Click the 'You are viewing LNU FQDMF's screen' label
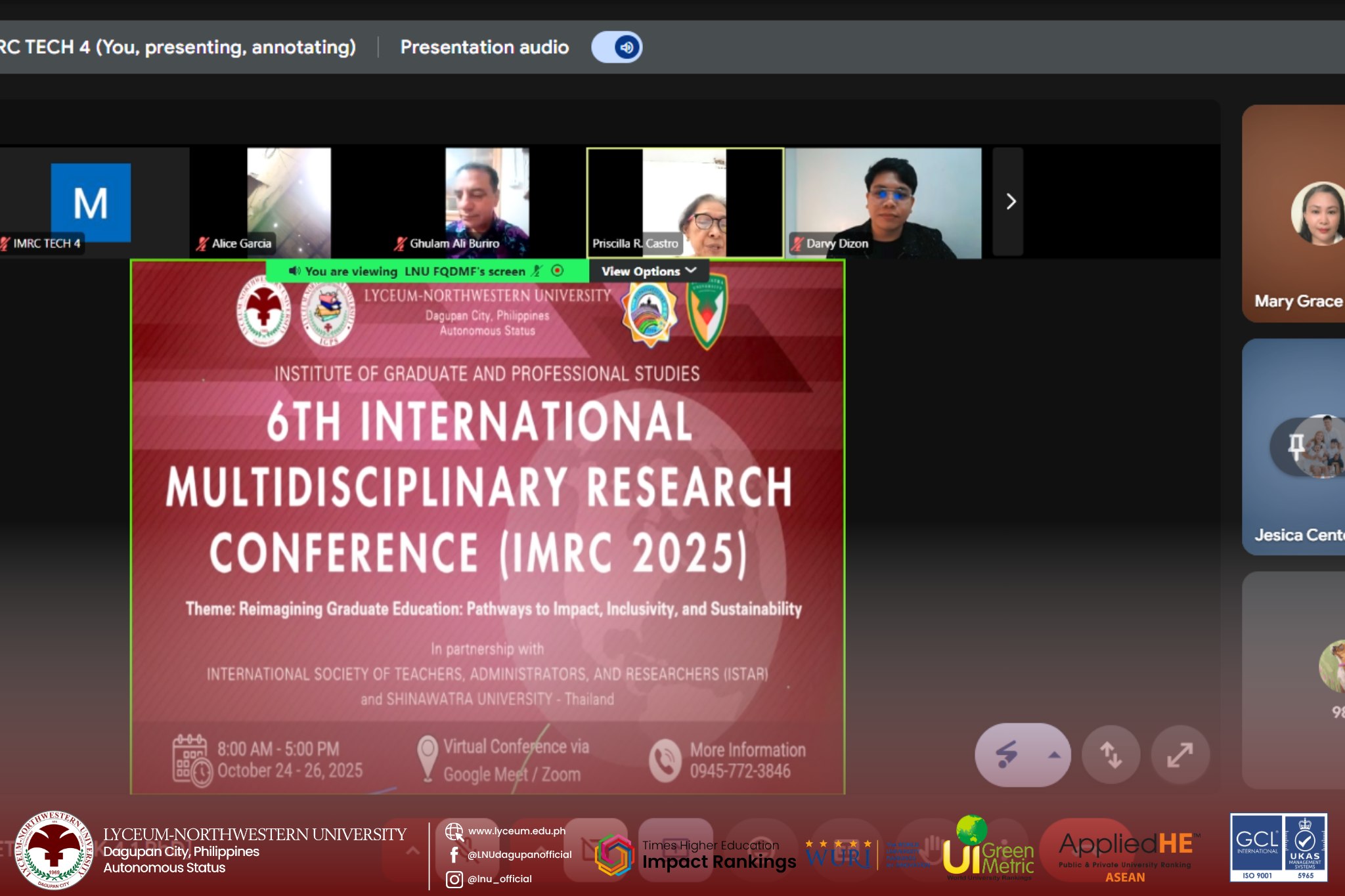Viewport: 1345px width, 896px height. point(414,271)
